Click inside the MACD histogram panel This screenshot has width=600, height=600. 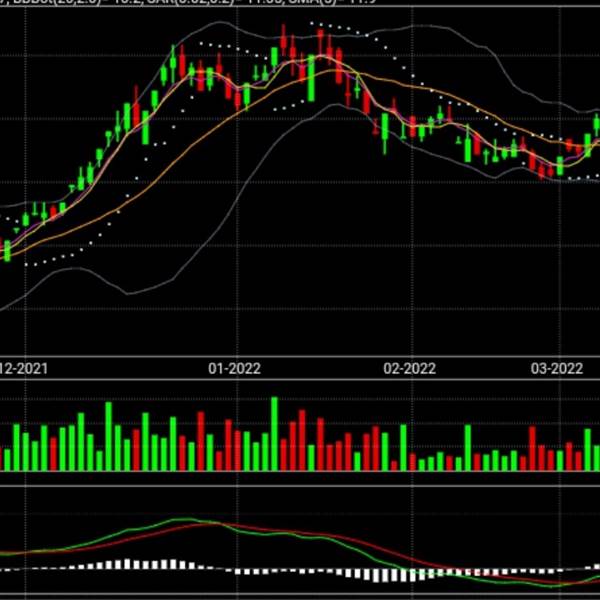[300, 541]
